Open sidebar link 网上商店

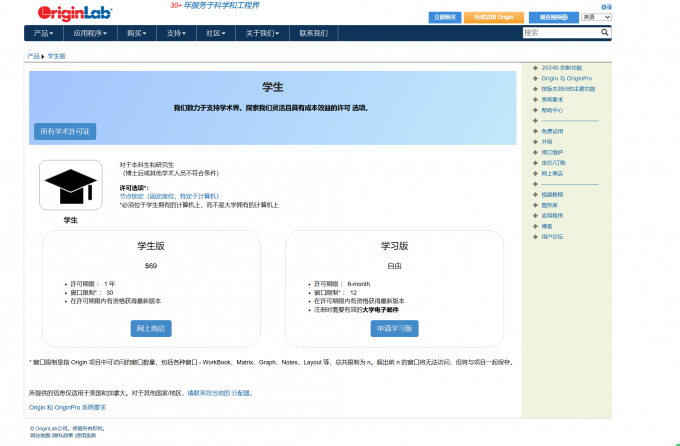[x=552, y=174]
